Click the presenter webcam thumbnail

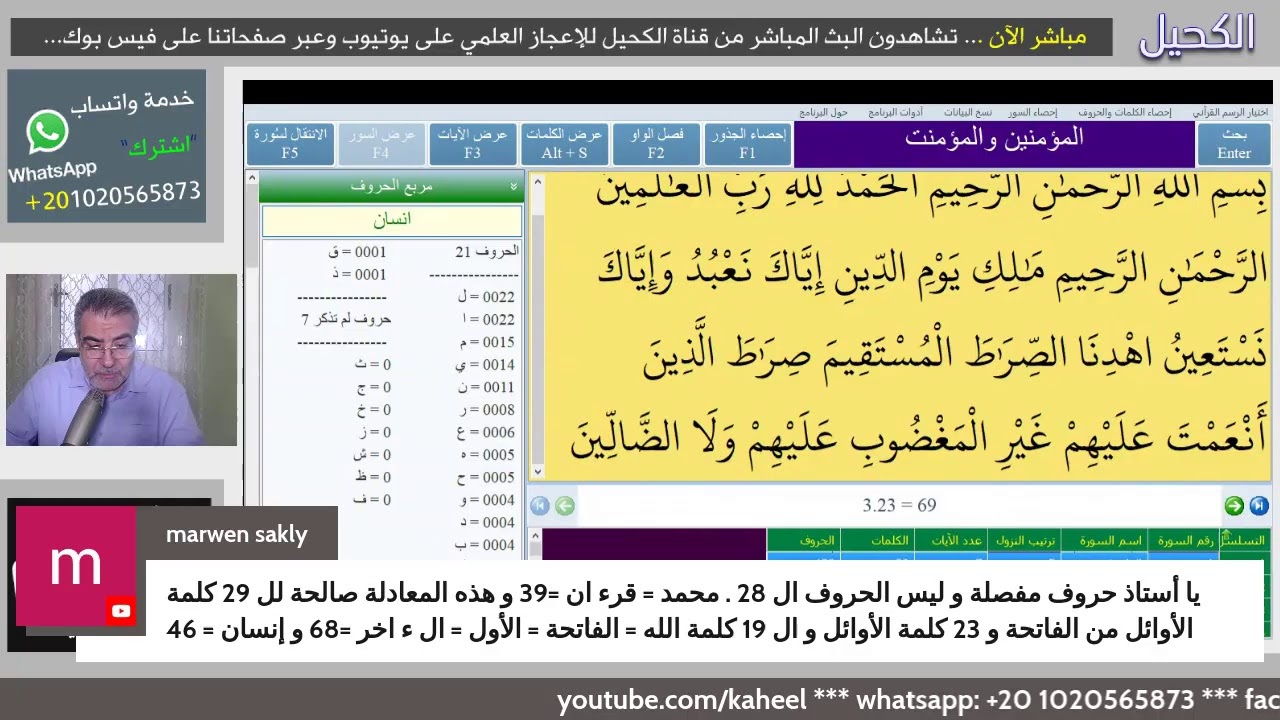[x=121, y=360]
